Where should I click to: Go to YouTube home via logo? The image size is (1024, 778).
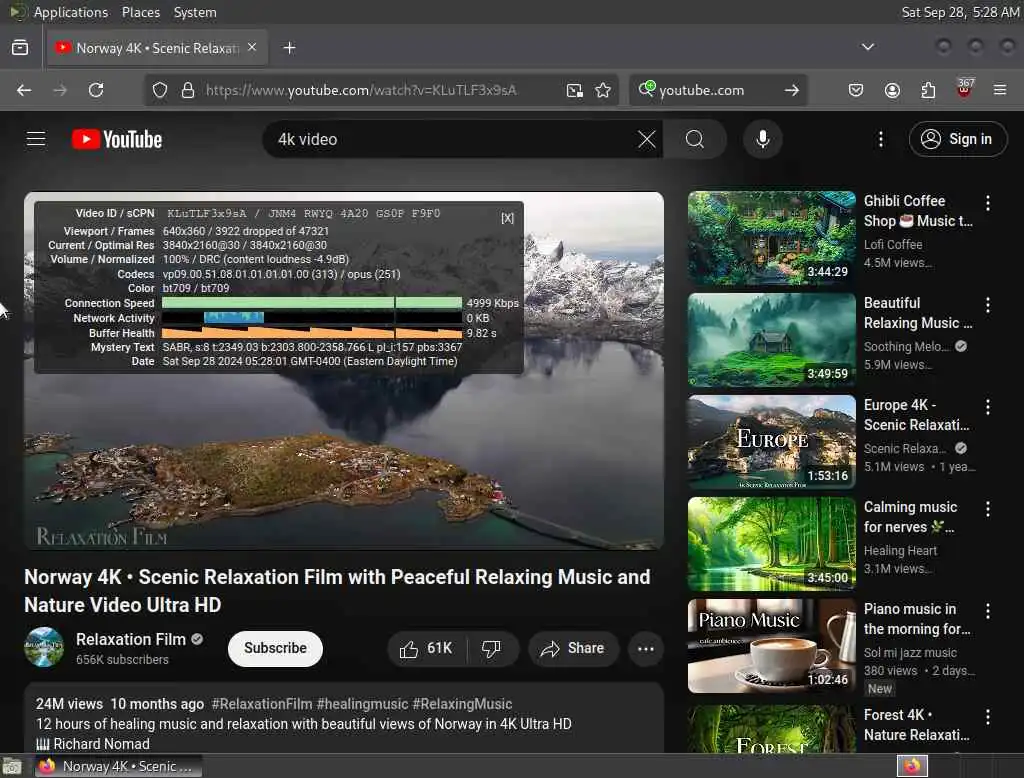tap(117, 139)
